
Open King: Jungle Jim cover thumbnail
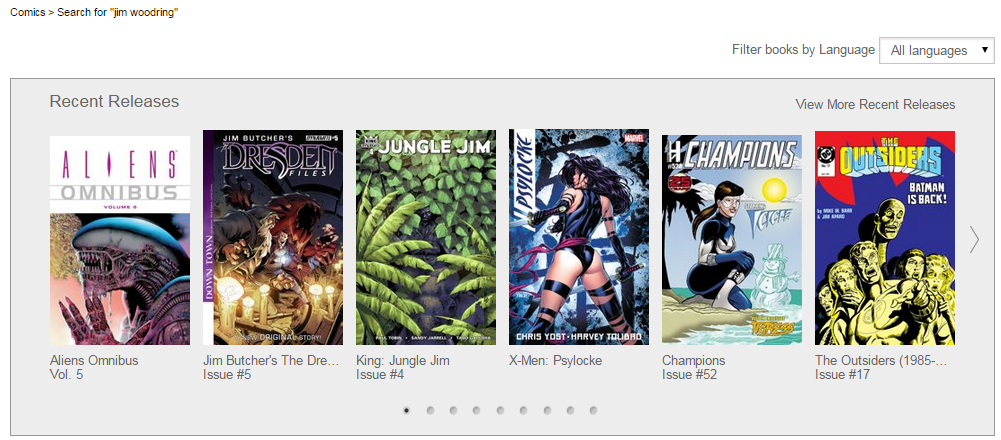[x=426, y=238]
